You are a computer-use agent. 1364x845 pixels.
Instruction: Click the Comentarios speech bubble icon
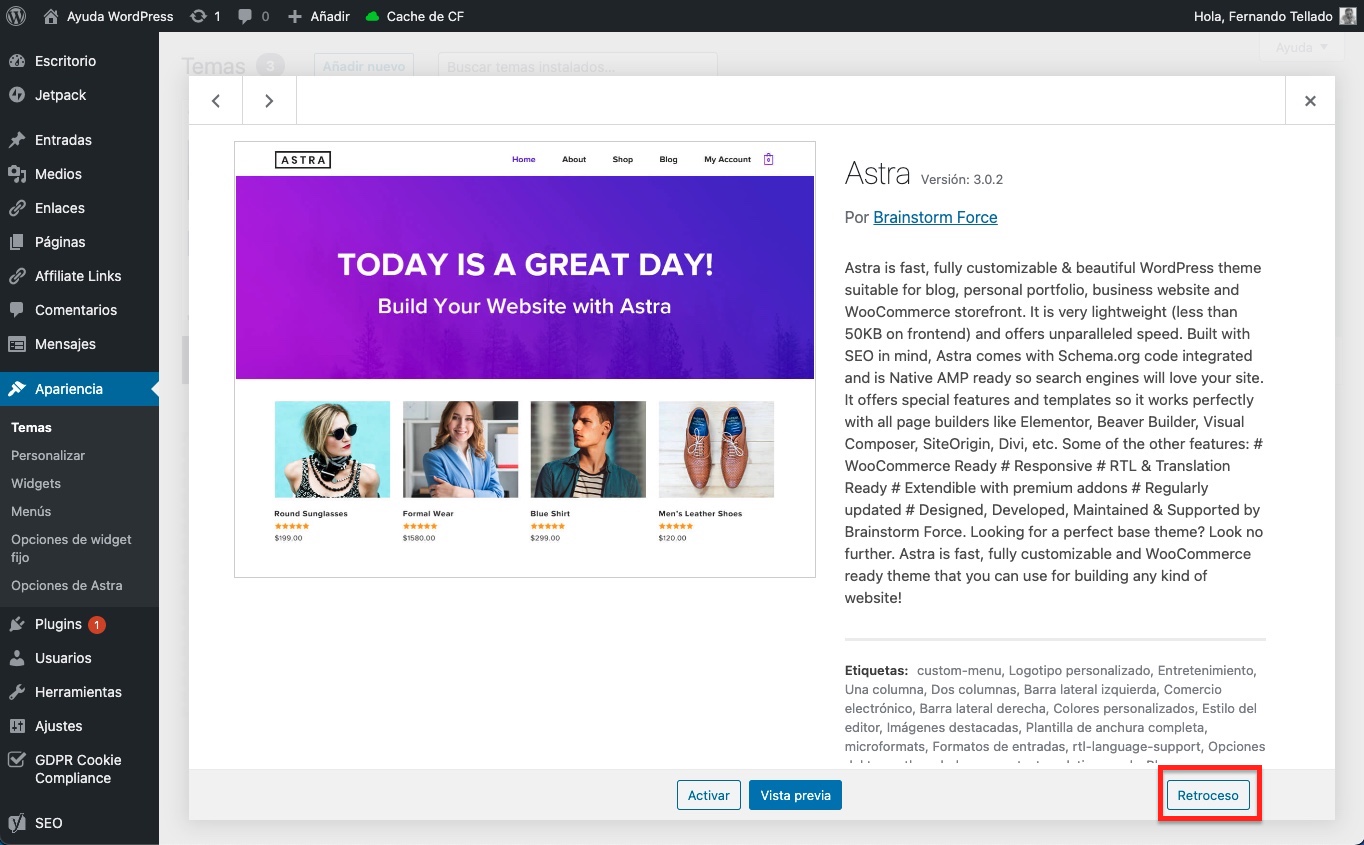pos(17,310)
